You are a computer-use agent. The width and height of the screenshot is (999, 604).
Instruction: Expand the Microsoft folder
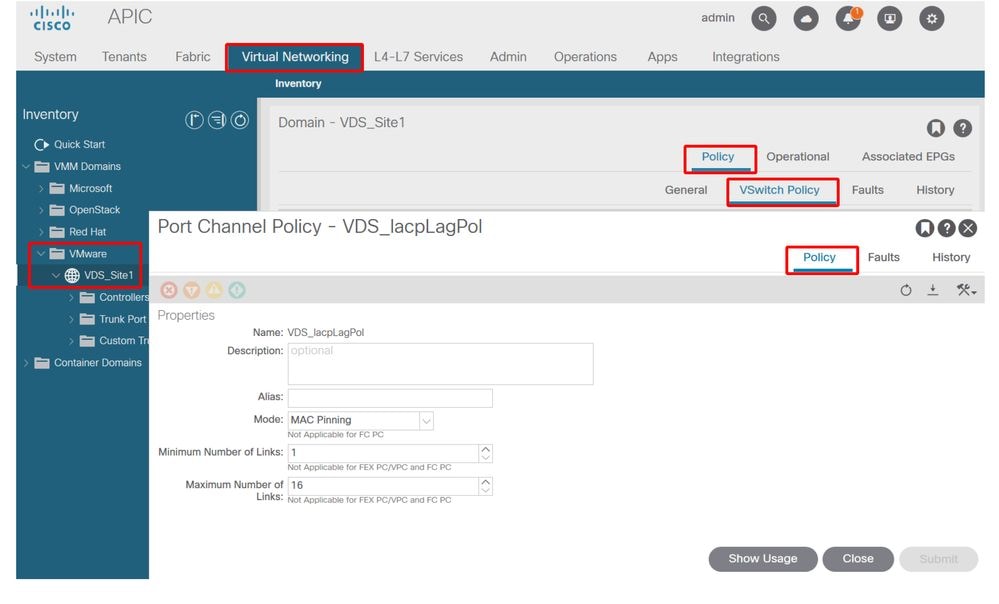pos(41,189)
